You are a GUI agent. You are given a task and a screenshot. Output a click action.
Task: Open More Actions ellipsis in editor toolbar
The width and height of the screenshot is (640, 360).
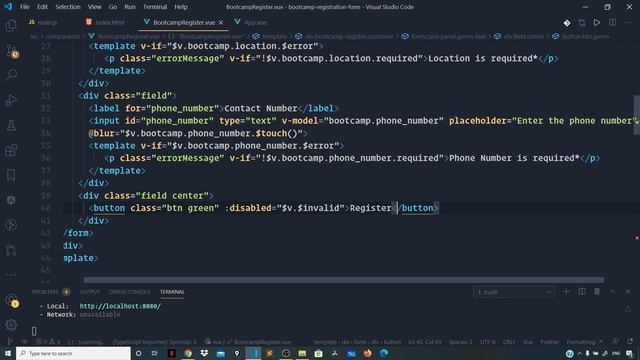(628, 22)
